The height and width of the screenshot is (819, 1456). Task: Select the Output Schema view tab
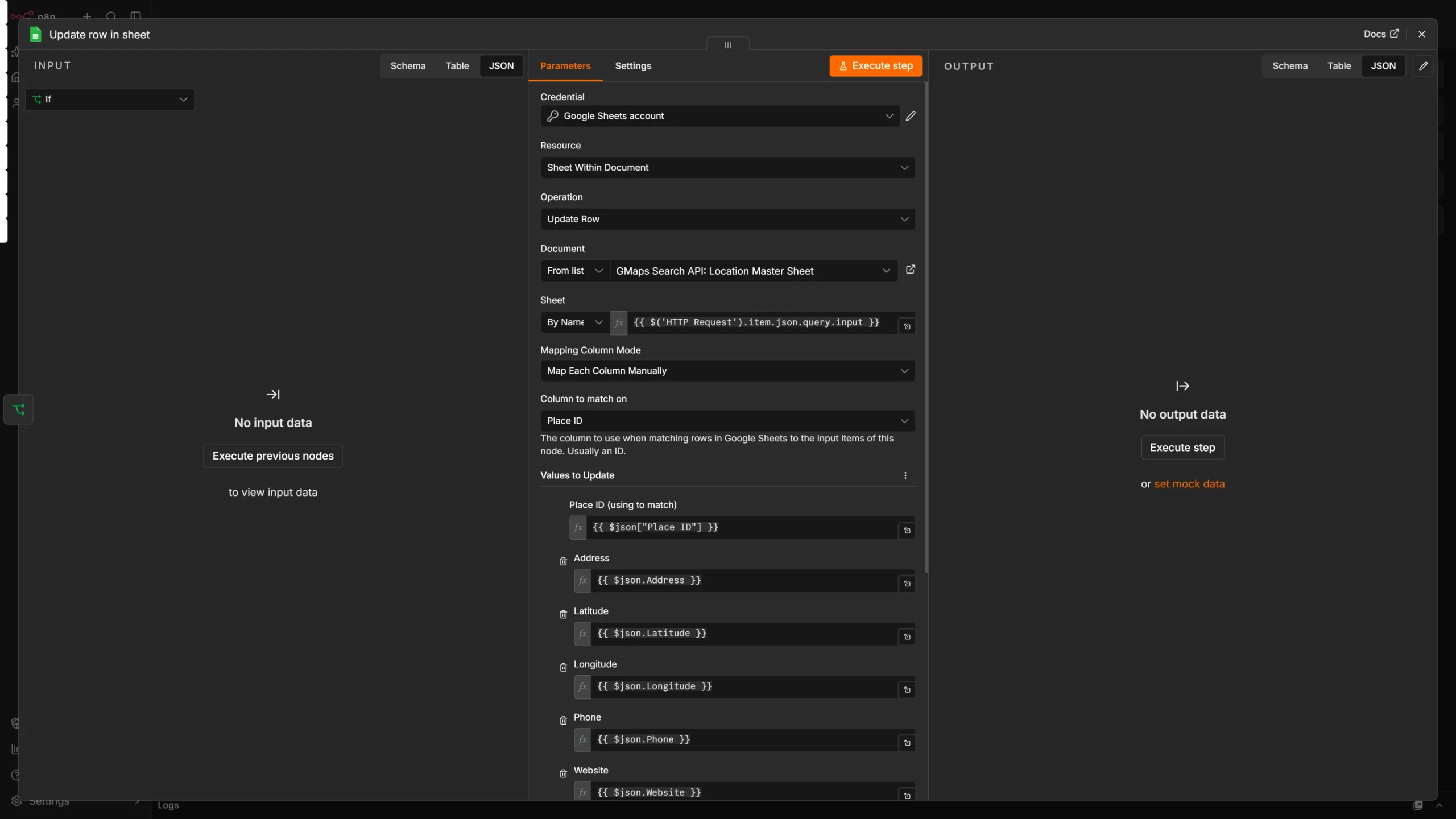(1290, 66)
